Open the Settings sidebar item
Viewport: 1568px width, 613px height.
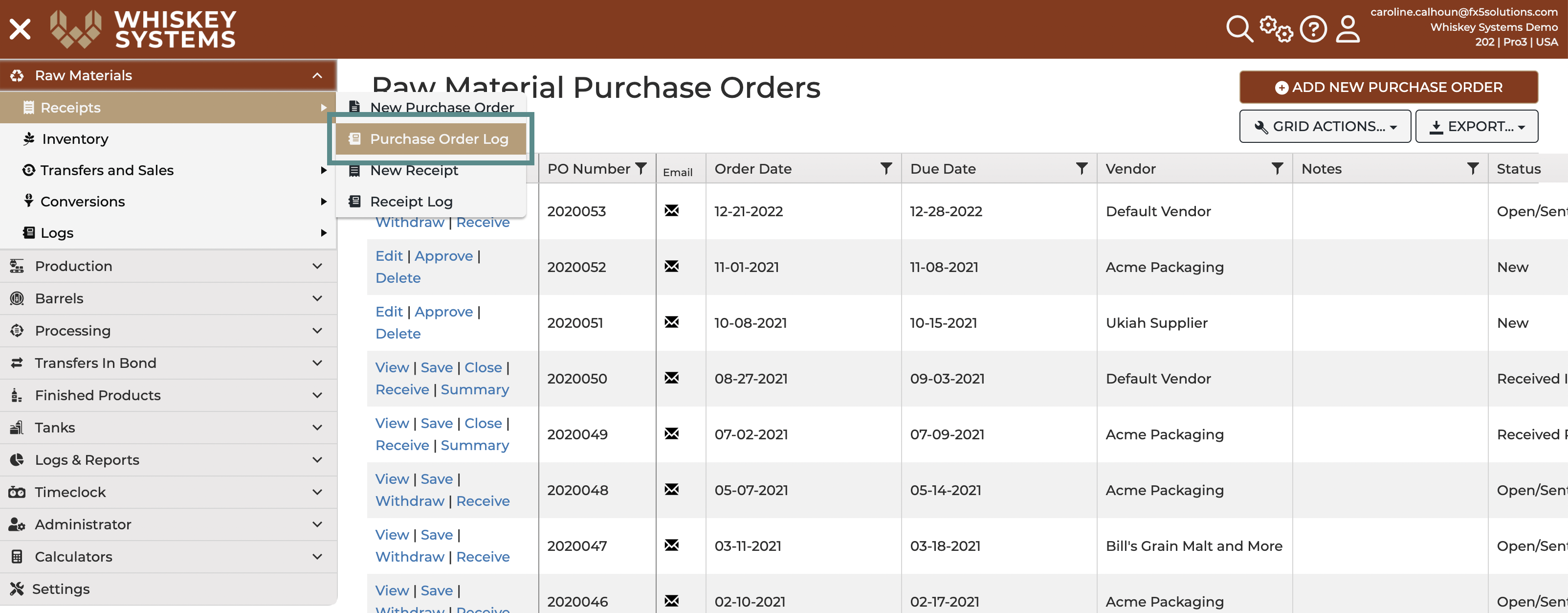(168, 589)
